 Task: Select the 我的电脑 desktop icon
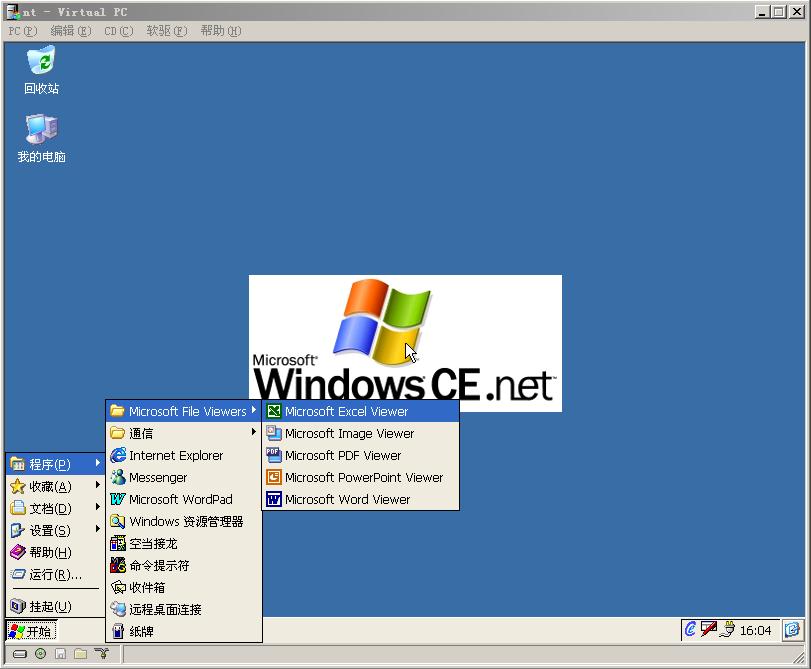pyautogui.click(x=41, y=138)
